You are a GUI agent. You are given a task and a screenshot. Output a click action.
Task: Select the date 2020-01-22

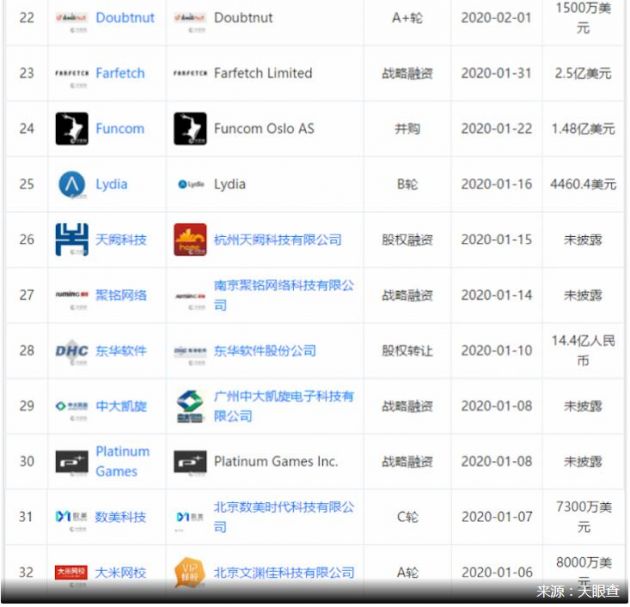497,129
